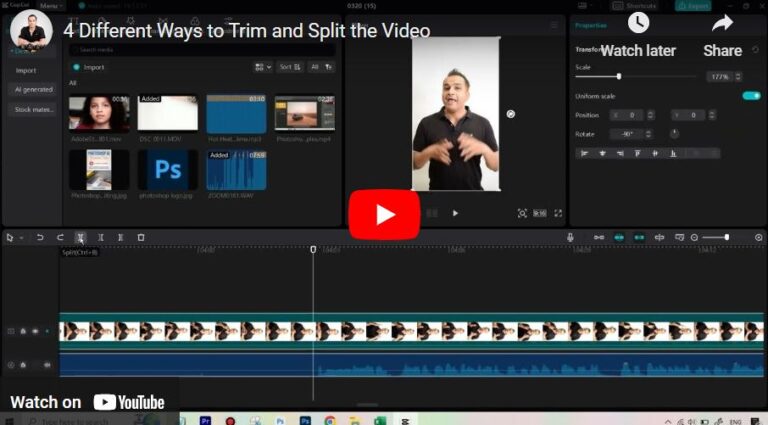Click the align left icon in Properties
Screen dimensions: 768x425
point(584,153)
